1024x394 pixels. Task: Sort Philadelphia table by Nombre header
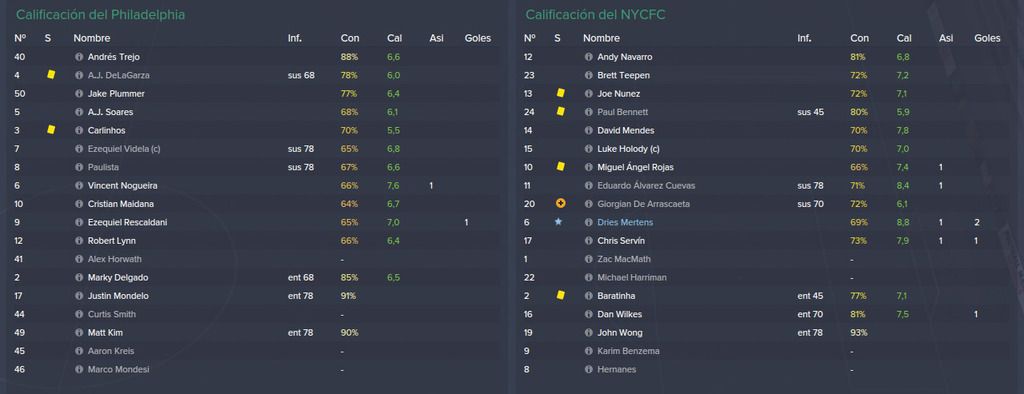pos(91,39)
